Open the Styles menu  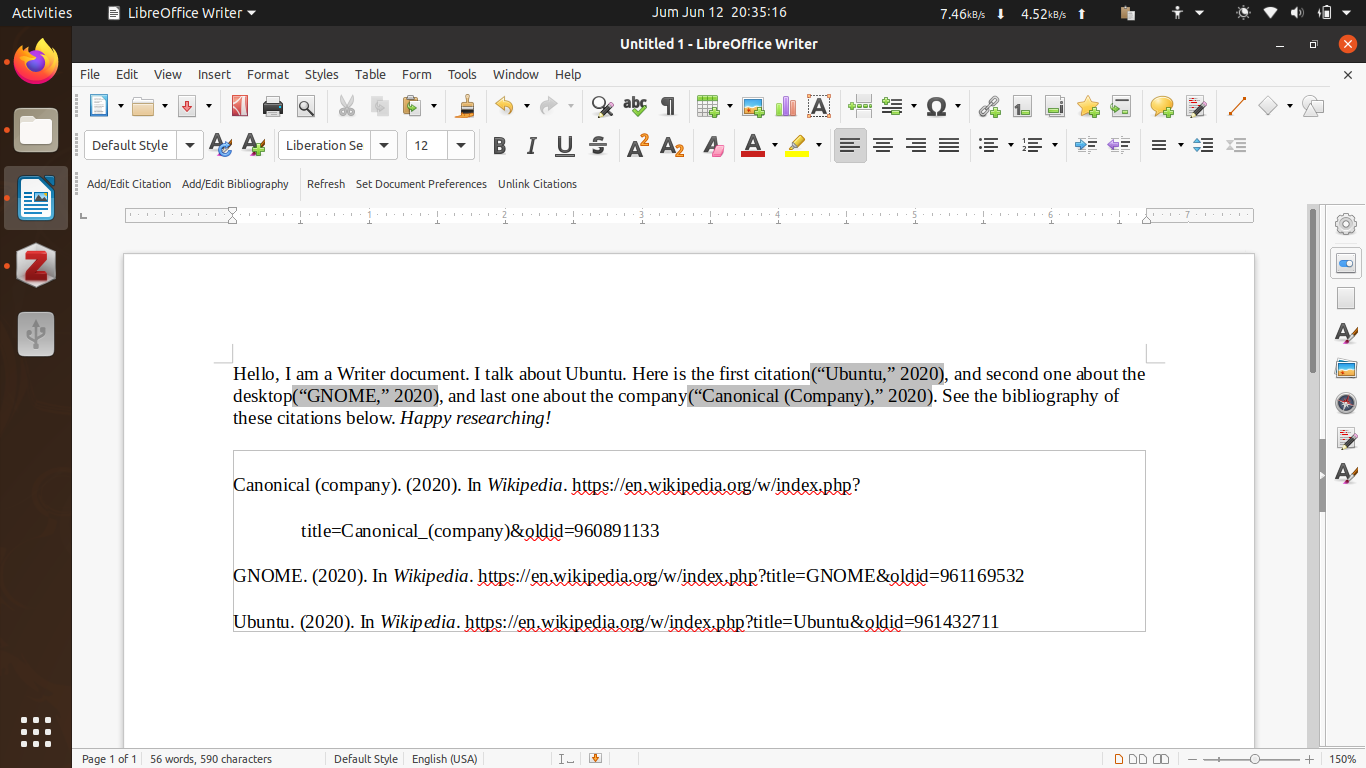(322, 74)
